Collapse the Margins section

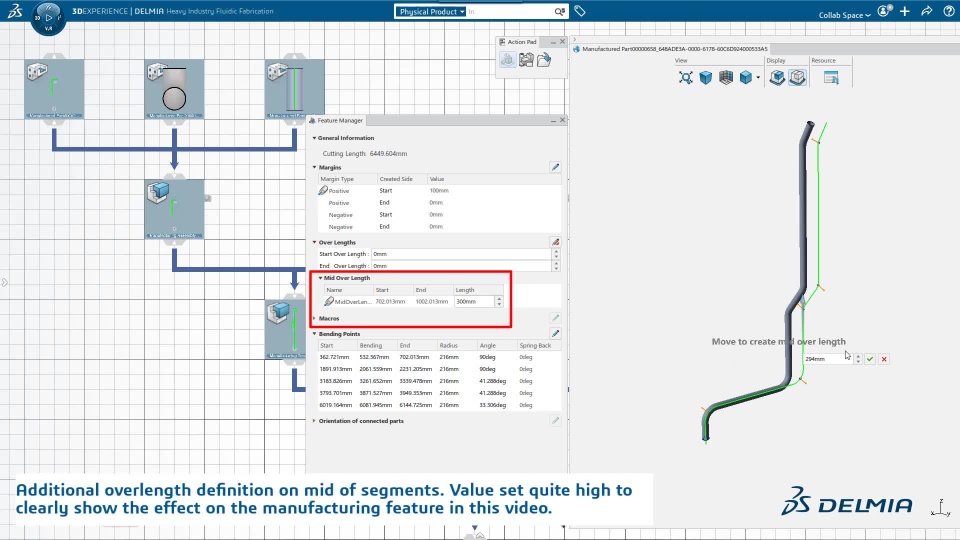coord(315,167)
